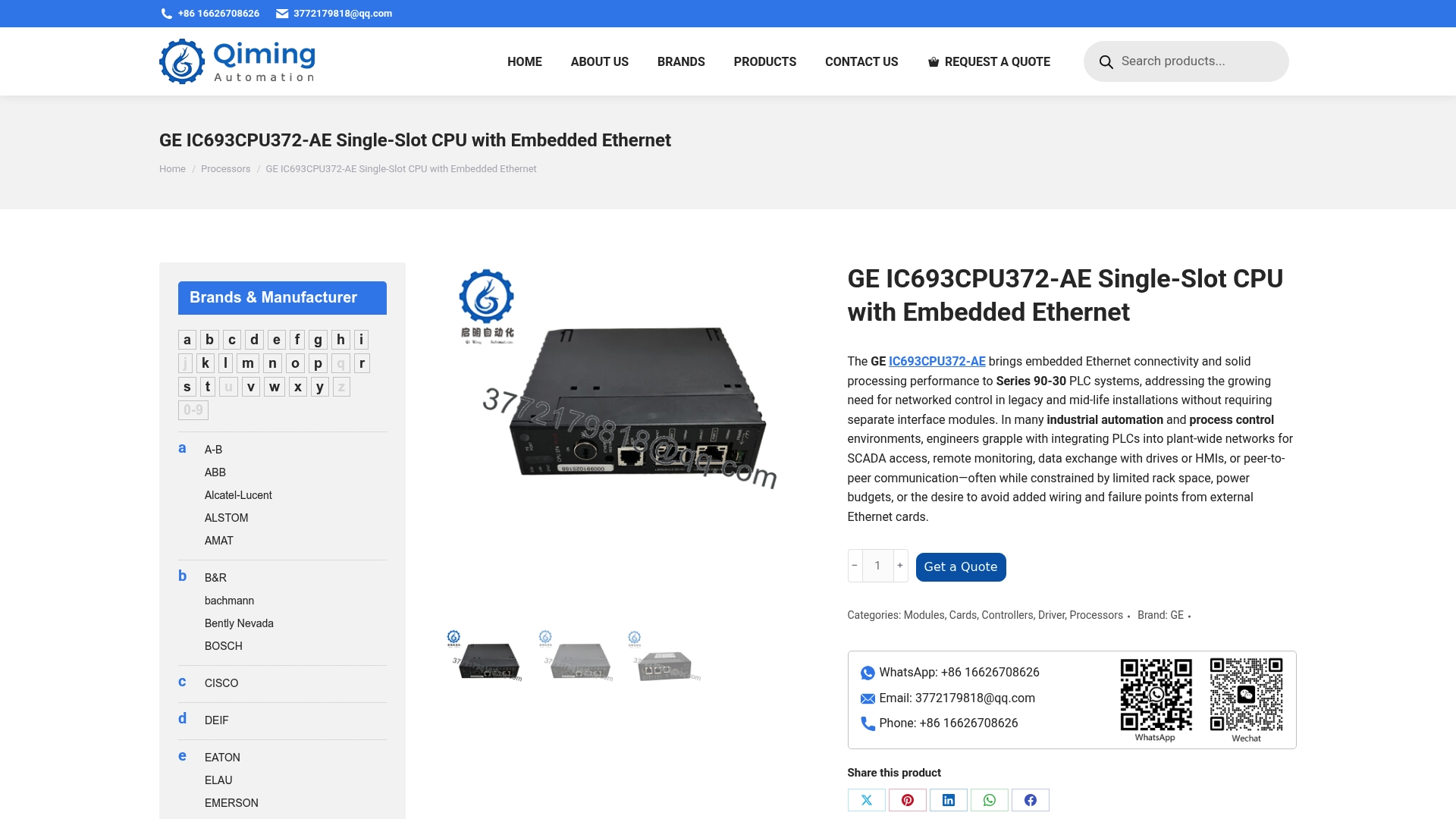Filter brands by letter g
Screen dimensions: 1456x819
[x=318, y=340]
